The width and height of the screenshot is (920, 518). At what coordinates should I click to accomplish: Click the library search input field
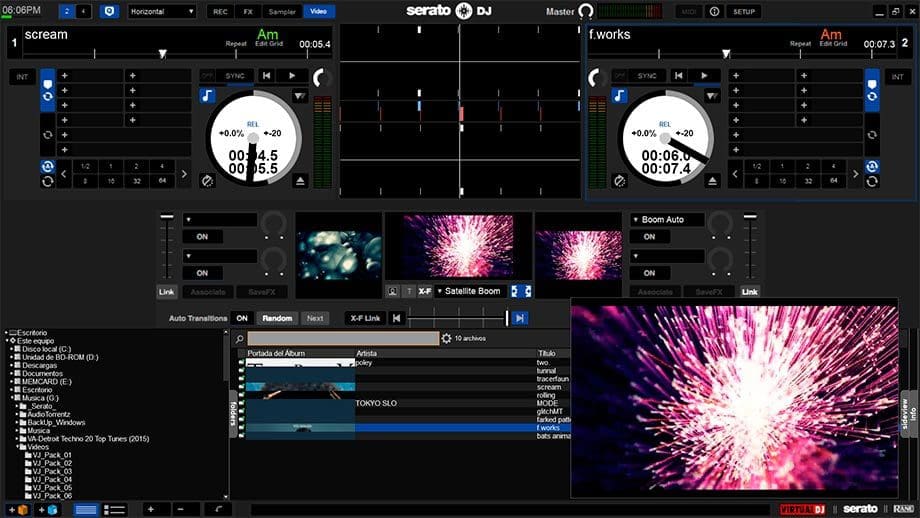coord(343,338)
